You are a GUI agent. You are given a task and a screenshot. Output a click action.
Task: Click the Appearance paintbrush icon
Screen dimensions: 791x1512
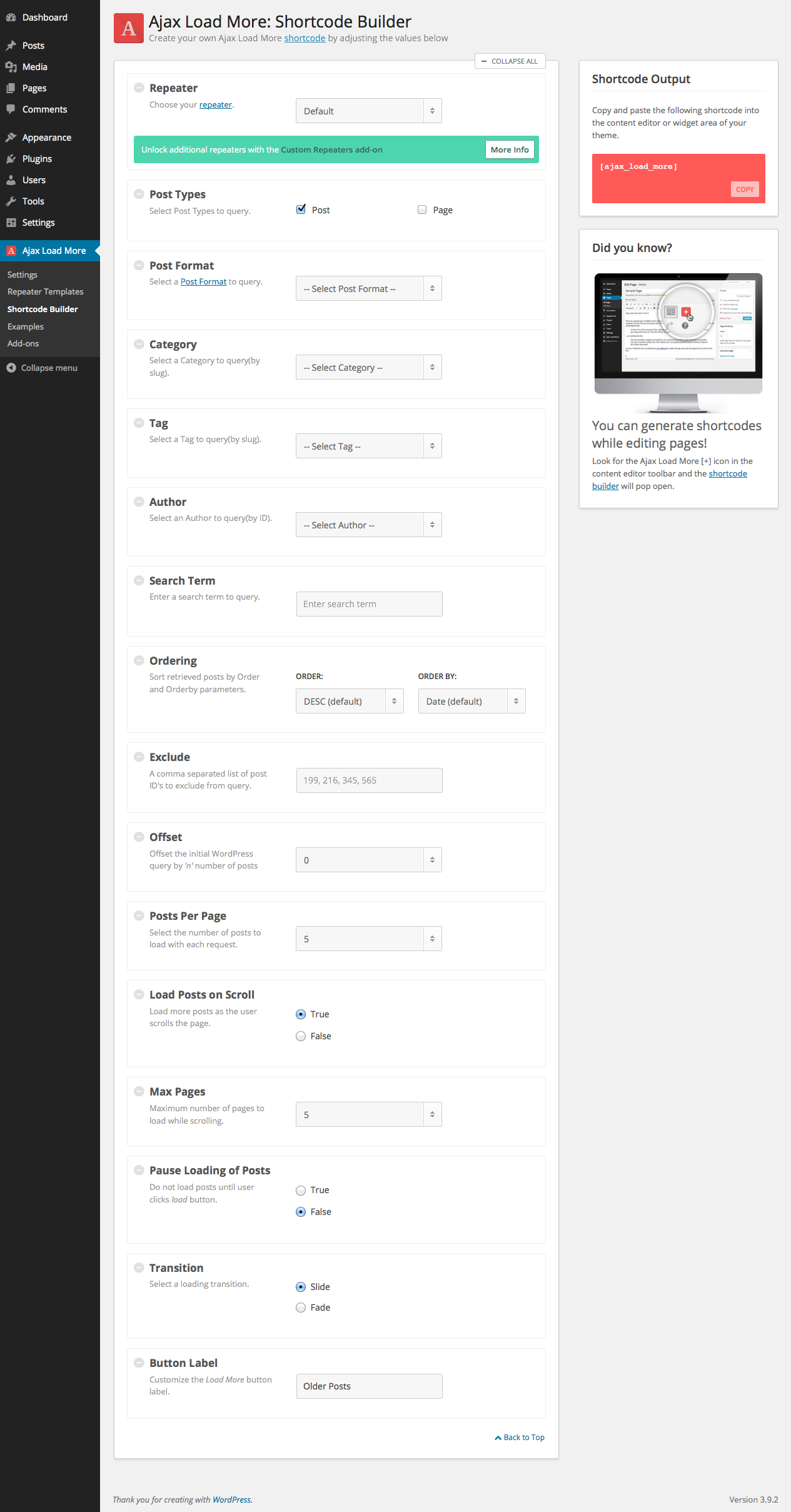coord(11,138)
